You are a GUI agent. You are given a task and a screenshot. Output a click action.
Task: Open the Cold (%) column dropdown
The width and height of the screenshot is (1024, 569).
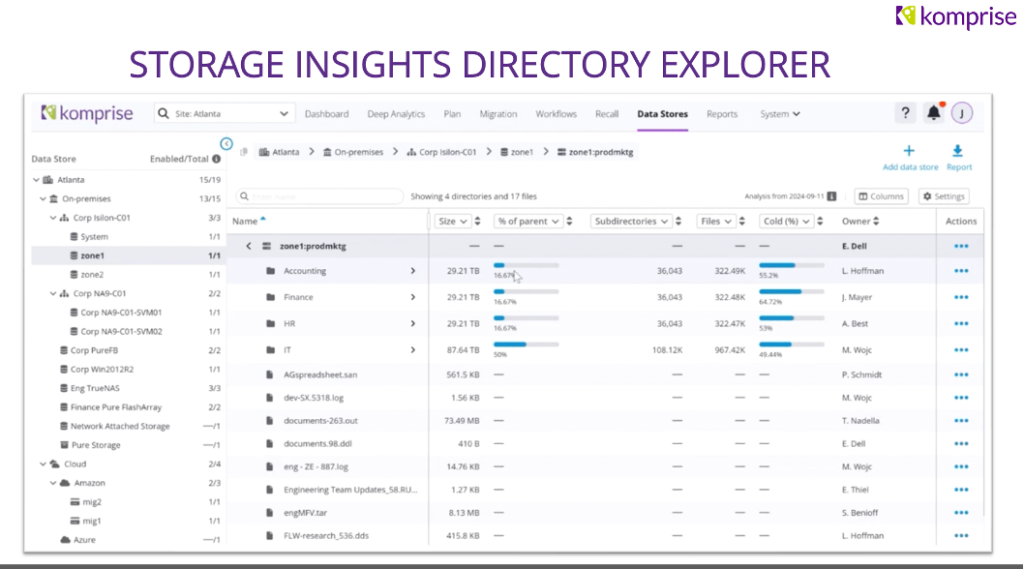coord(786,221)
